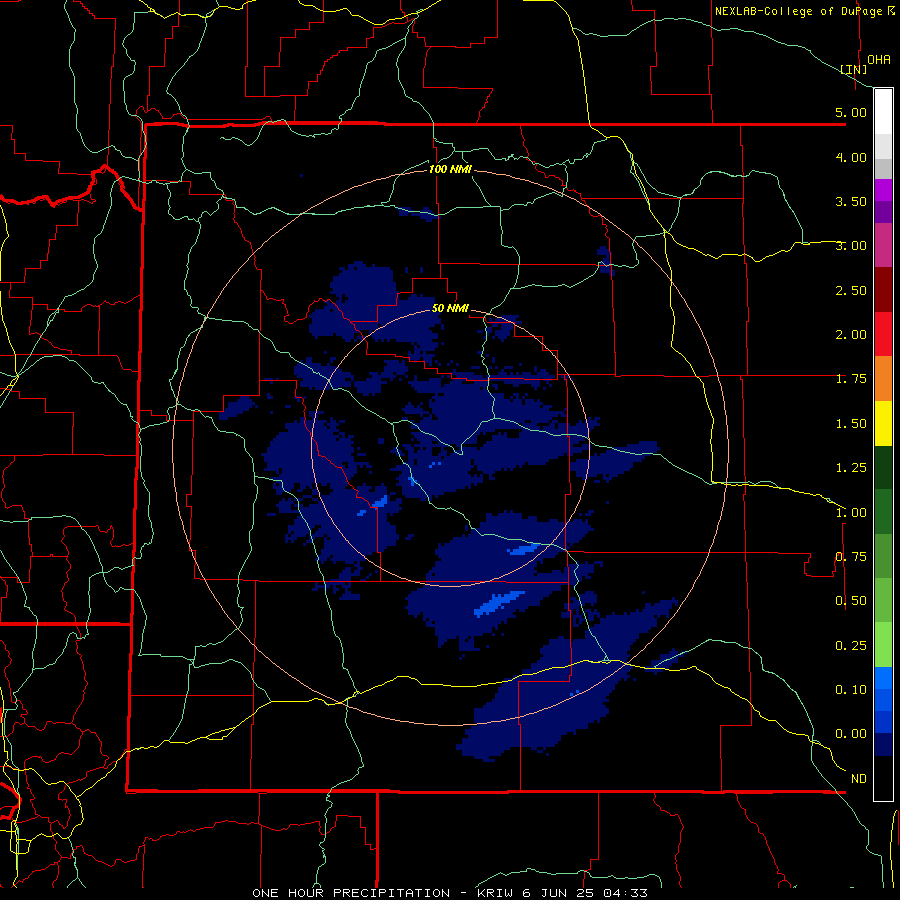The width and height of the screenshot is (900, 900).
Task: Pick the black ND color scale segment
Action: pos(883,778)
